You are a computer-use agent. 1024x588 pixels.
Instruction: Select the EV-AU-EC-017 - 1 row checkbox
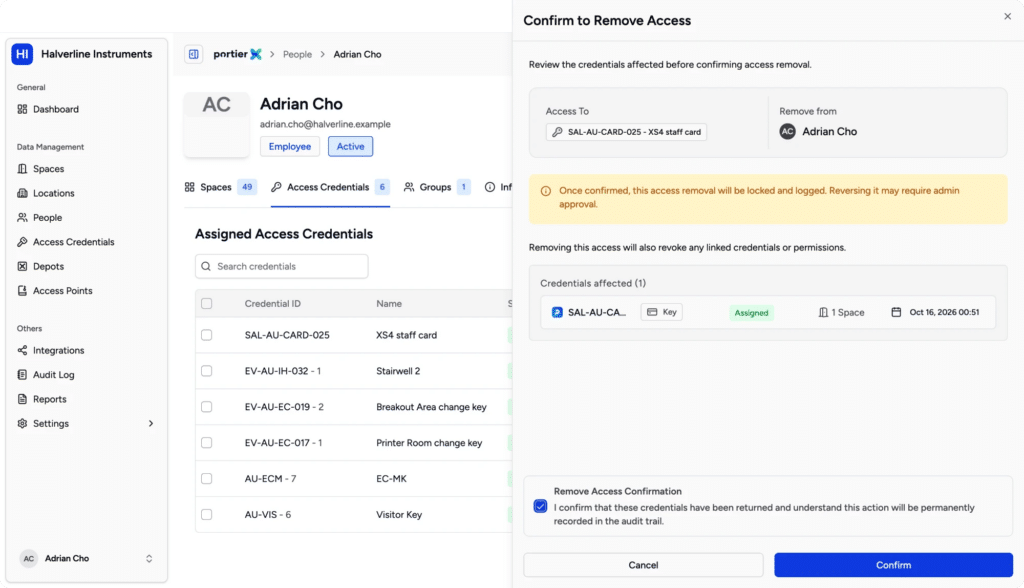pyautogui.click(x=206, y=443)
